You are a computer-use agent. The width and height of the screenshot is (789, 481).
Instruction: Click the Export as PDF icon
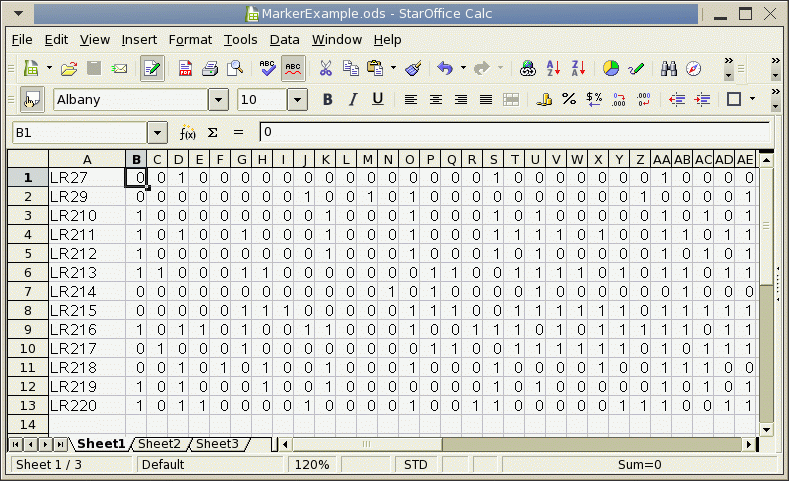185,69
